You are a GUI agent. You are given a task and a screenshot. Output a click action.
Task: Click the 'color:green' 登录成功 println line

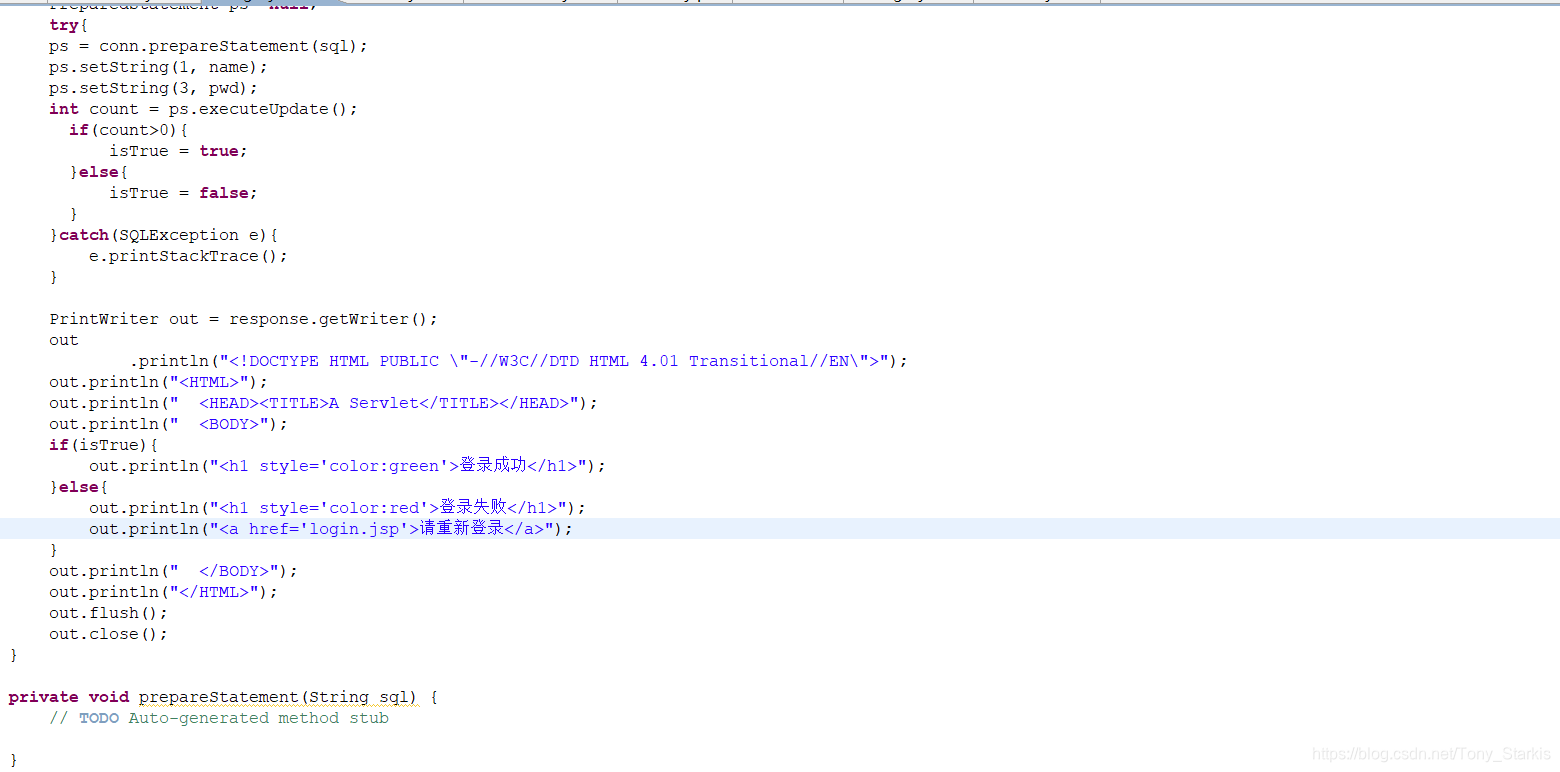(347, 466)
